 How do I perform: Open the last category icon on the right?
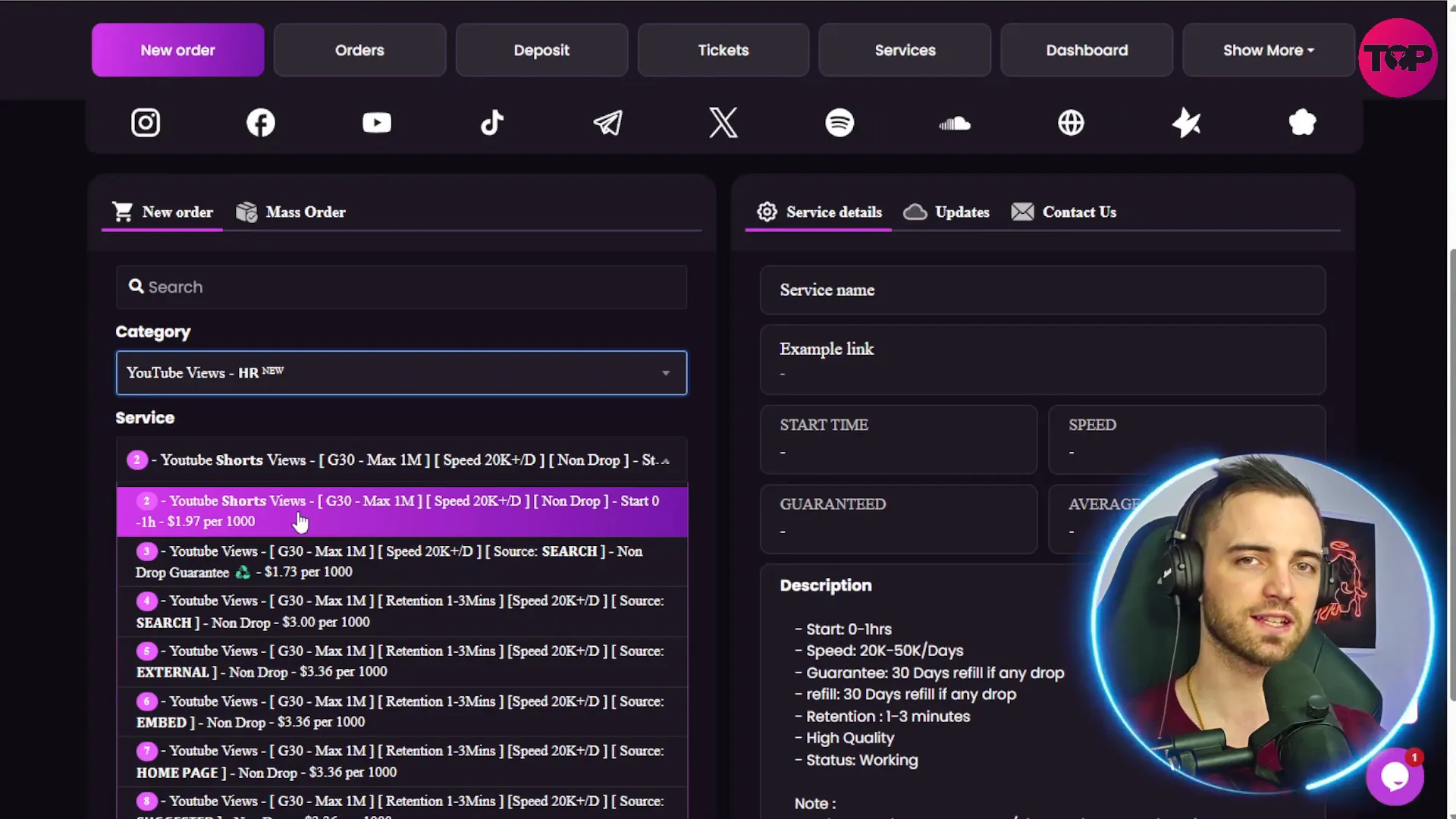pos(1302,122)
